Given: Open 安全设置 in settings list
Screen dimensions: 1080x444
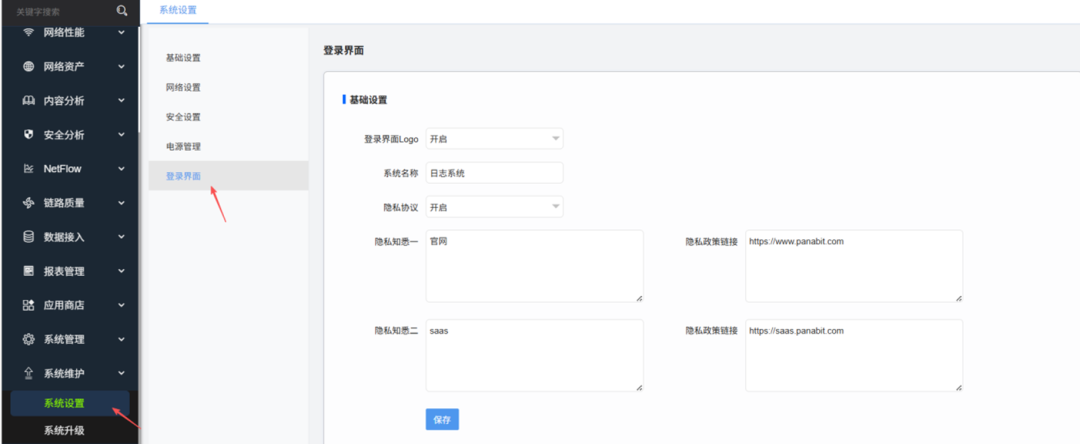Looking at the screenshot, I should click(x=183, y=117).
